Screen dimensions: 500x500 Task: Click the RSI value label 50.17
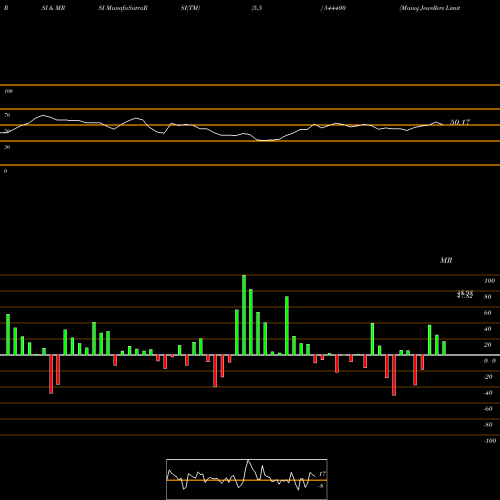point(460,122)
